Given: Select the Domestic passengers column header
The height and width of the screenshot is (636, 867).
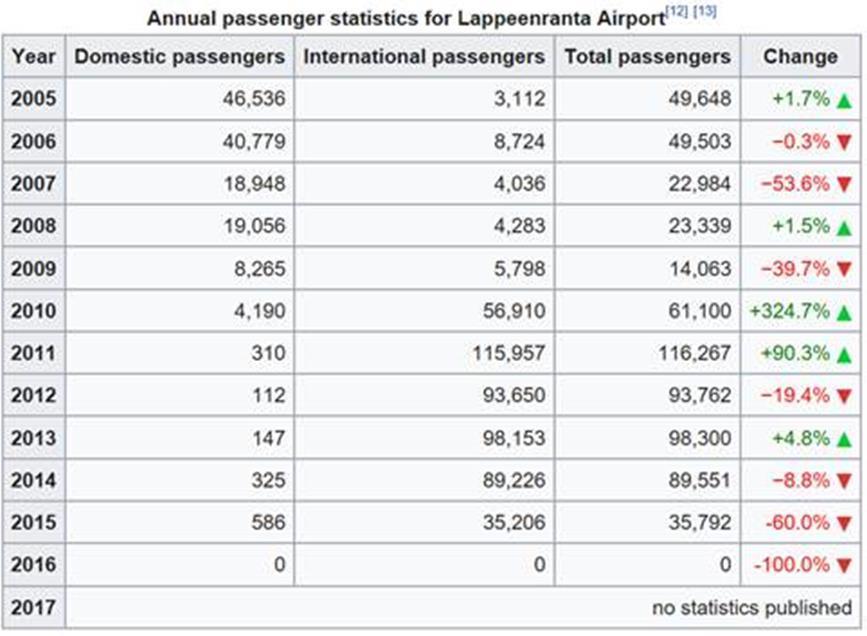Looking at the screenshot, I should pyautogui.click(x=180, y=56).
